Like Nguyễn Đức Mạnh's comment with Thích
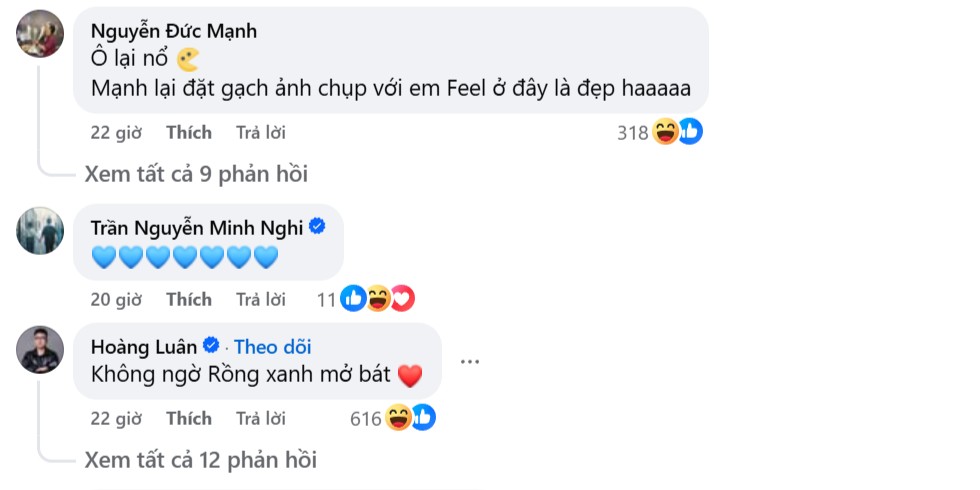 point(189,132)
